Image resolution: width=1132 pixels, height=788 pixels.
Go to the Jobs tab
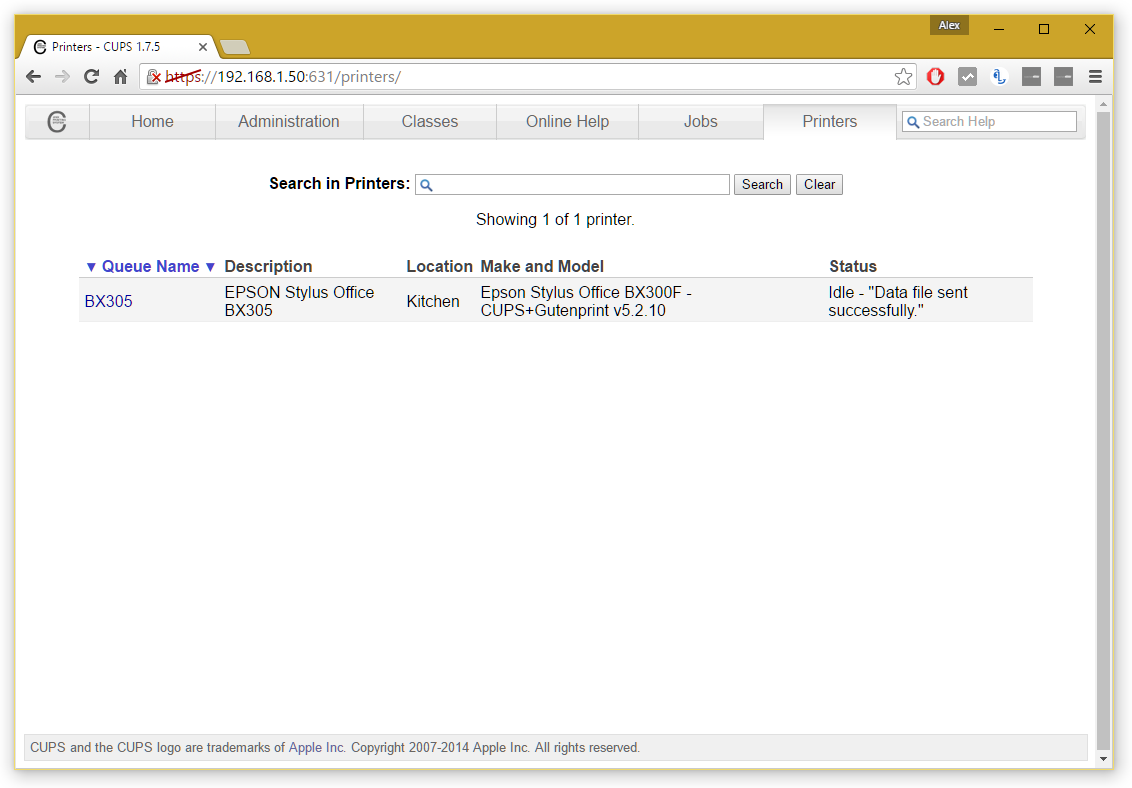click(x=700, y=121)
